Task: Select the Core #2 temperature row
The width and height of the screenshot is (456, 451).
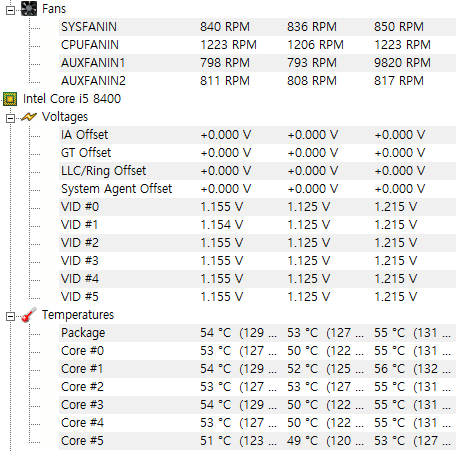Action: pos(257,387)
